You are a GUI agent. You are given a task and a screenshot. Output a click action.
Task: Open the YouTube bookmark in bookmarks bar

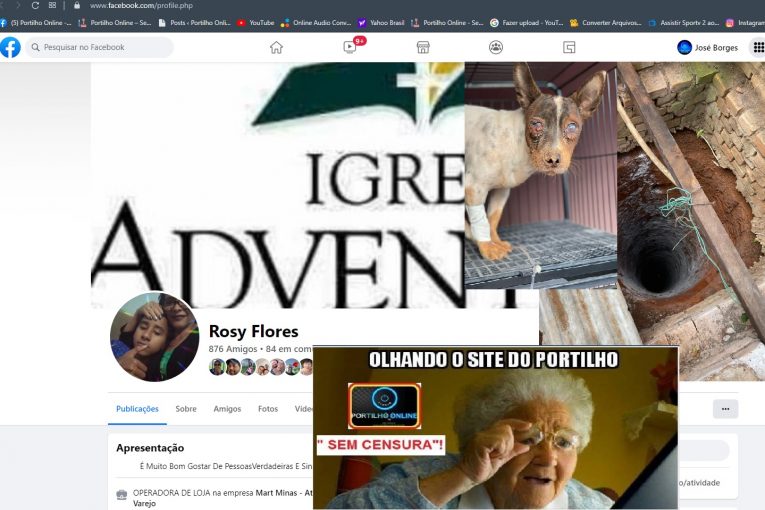click(x=256, y=22)
